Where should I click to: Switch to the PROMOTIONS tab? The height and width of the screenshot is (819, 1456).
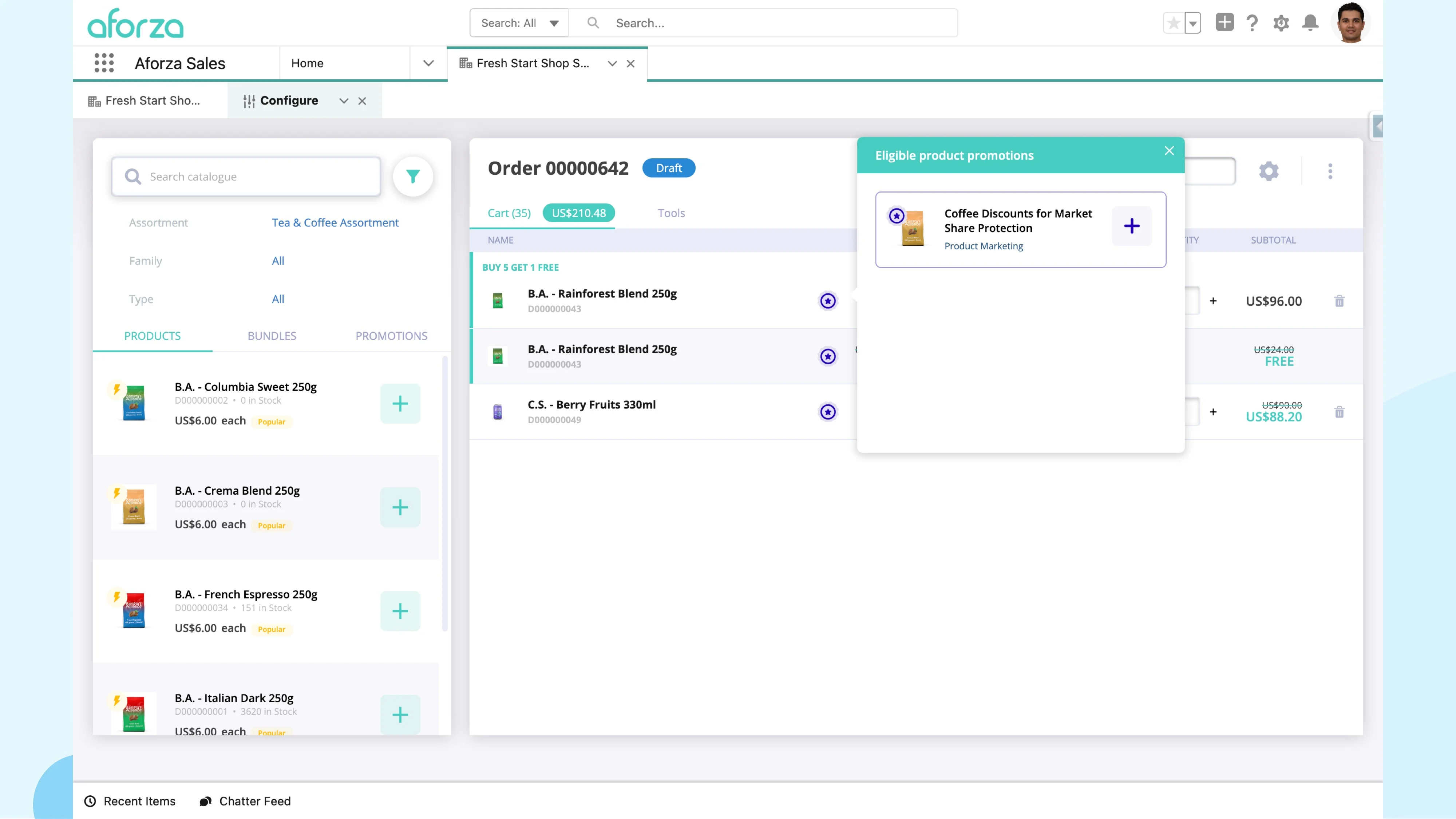click(x=391, y=336)
